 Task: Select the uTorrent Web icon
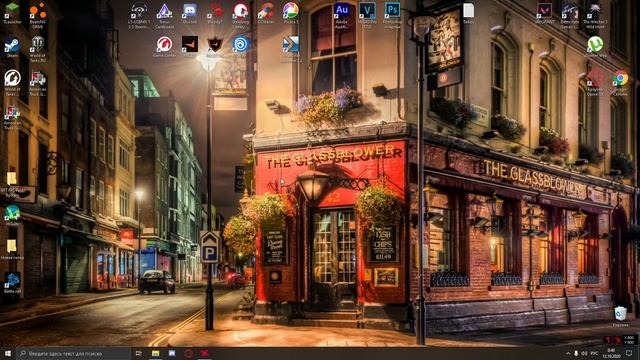click(595, 44)
